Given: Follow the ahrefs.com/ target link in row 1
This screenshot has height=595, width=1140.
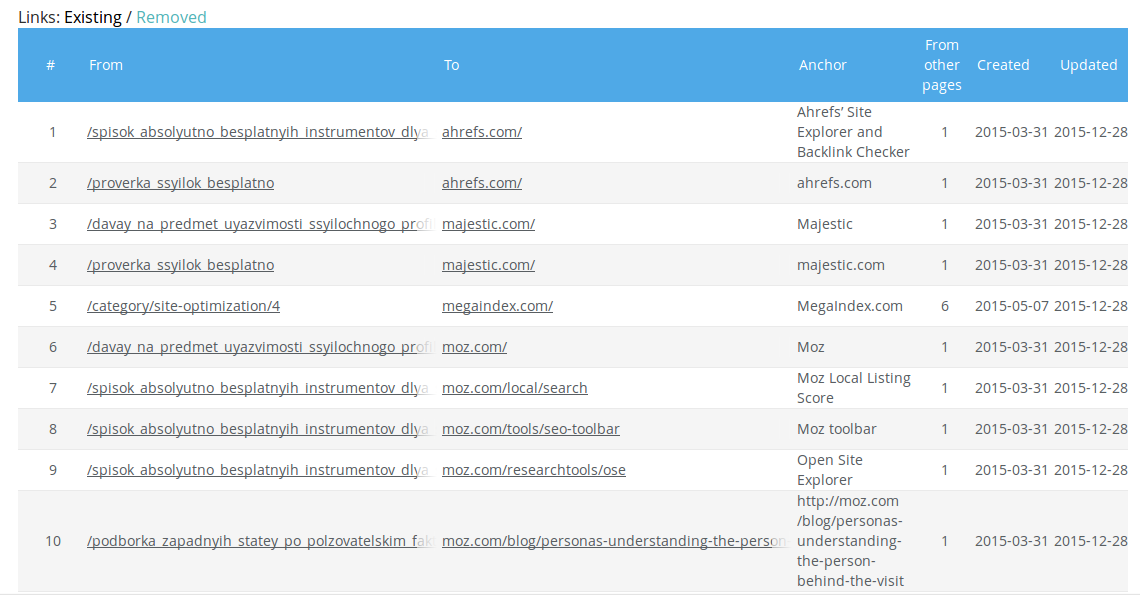Looking at the screenshot, I should [482, 132].
